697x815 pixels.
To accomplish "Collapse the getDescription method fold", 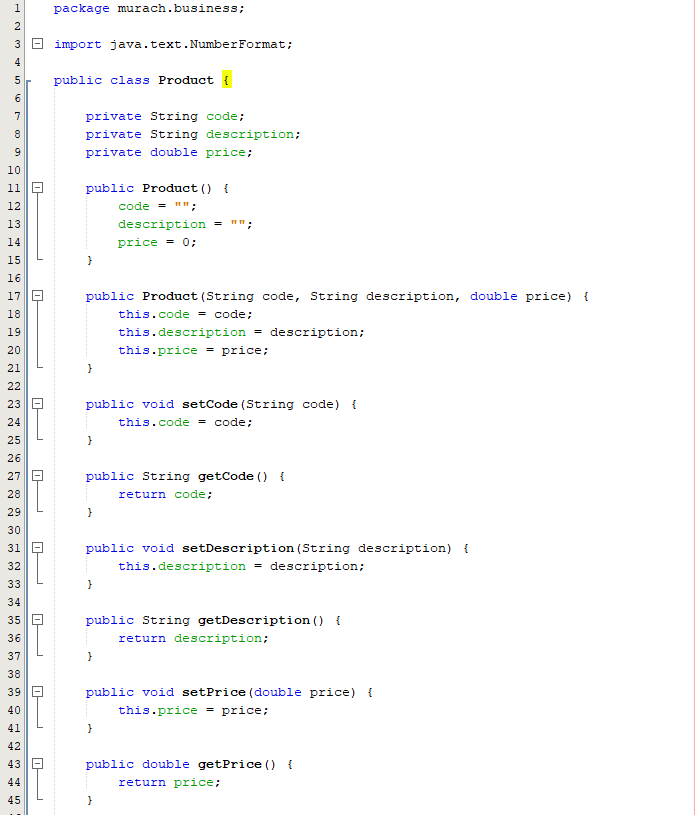I will 37,620.
